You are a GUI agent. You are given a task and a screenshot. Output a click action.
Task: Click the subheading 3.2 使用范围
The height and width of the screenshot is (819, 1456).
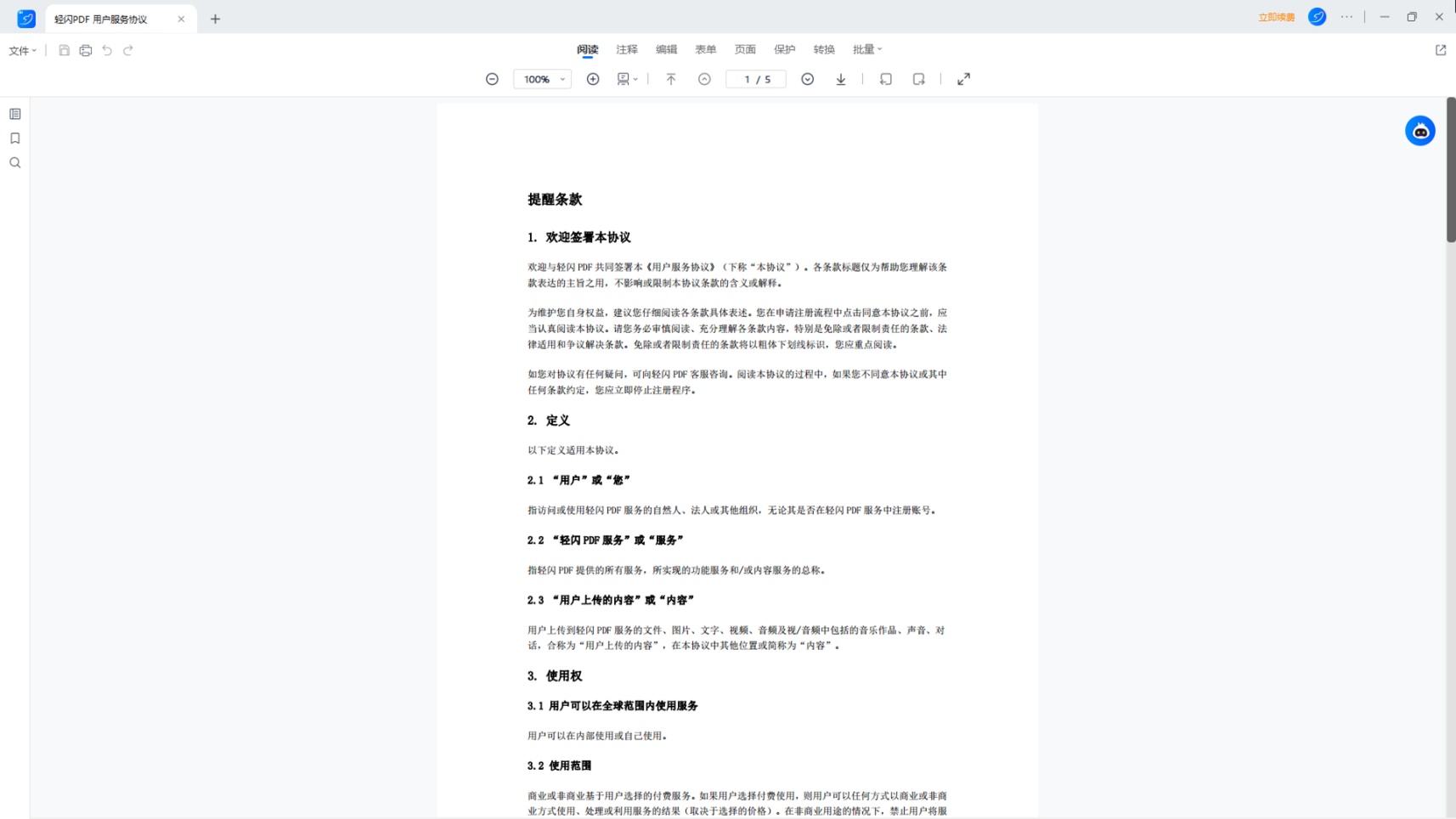(559, 765)
